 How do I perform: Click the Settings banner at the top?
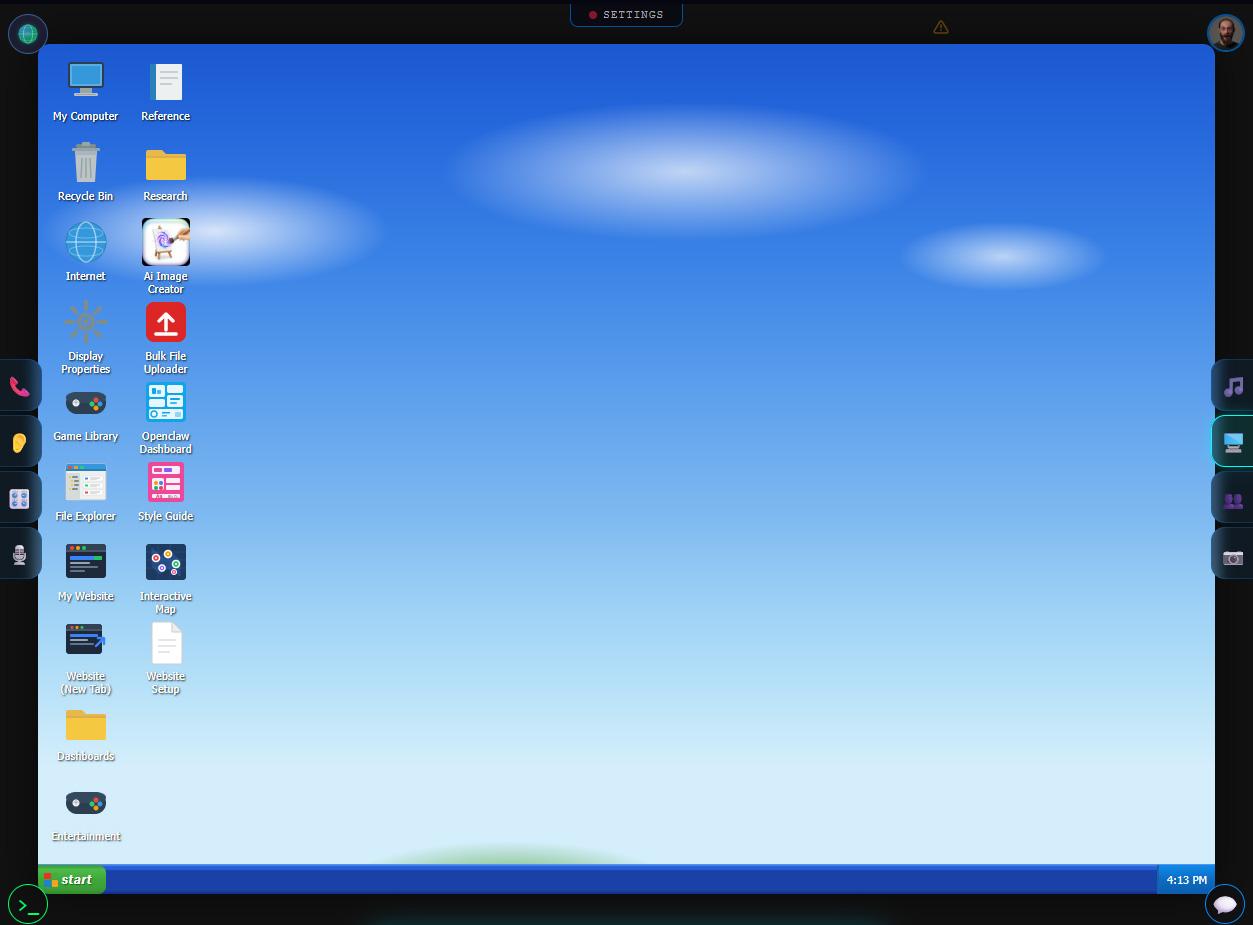(x=626, y=14)
